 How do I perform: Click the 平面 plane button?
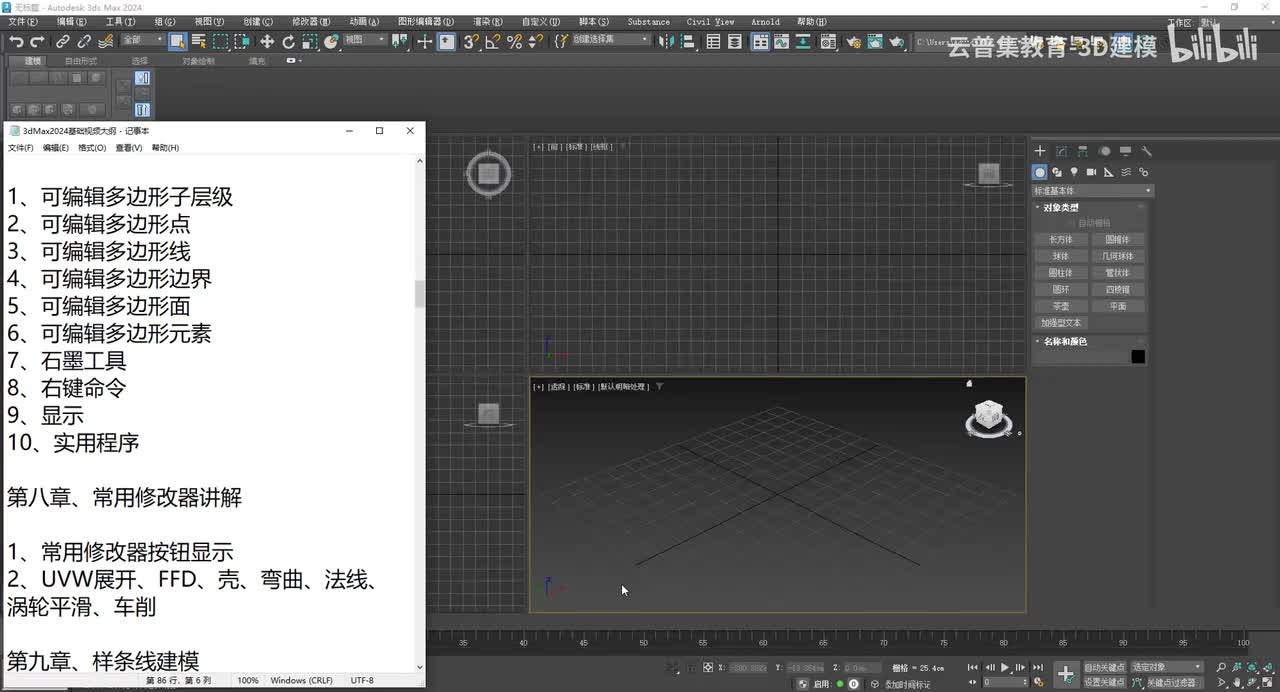click(x=1117, y=306)
